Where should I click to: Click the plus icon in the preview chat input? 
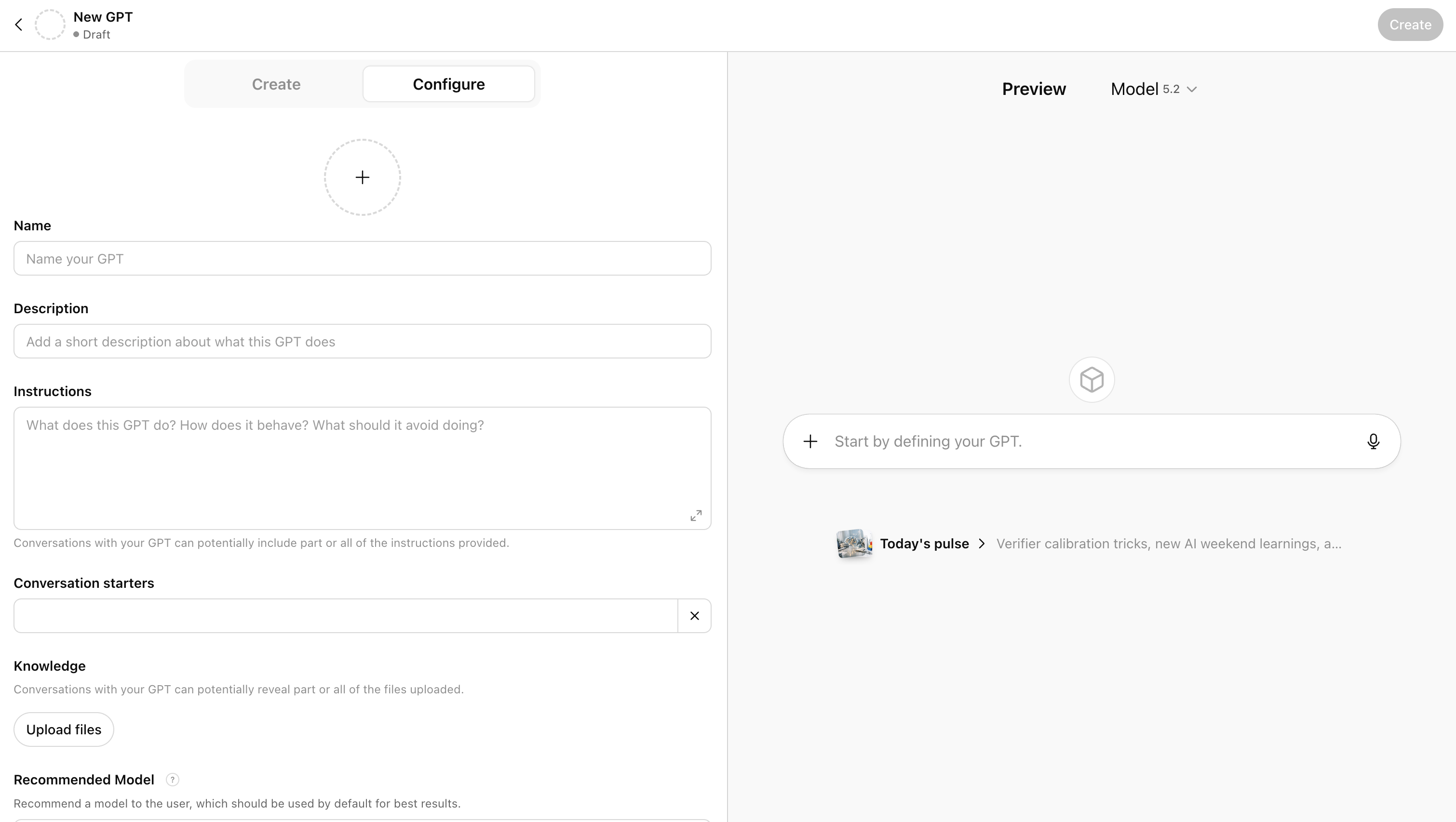[810, 441]
